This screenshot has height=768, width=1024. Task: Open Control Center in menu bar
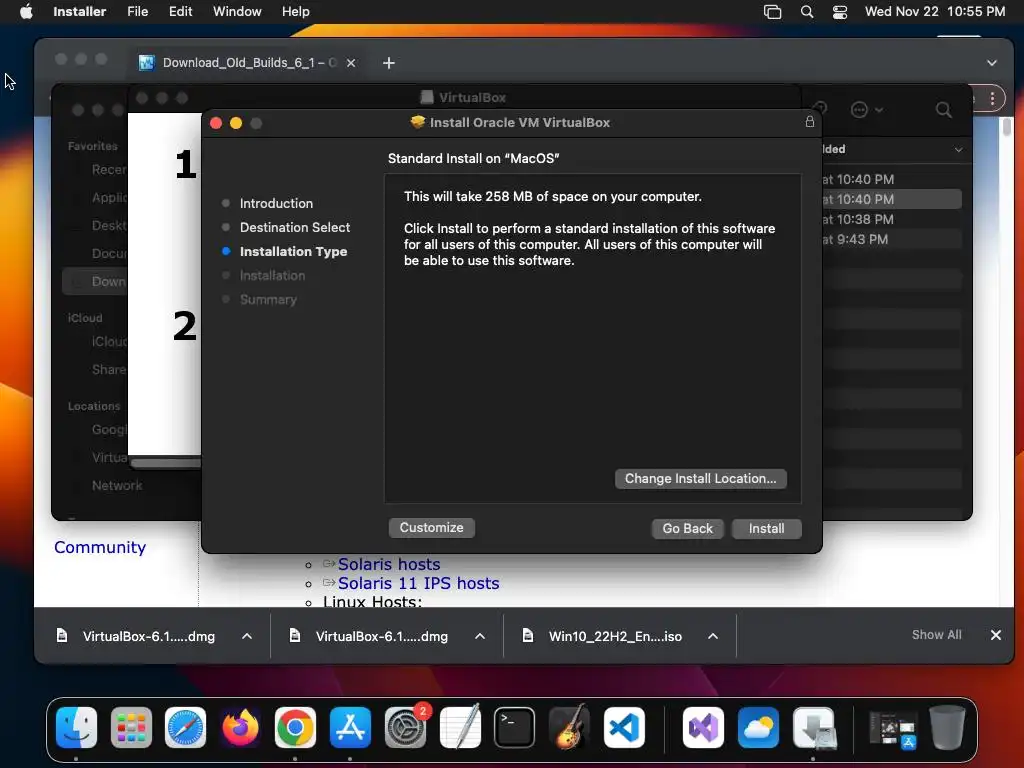pos(840,11)
